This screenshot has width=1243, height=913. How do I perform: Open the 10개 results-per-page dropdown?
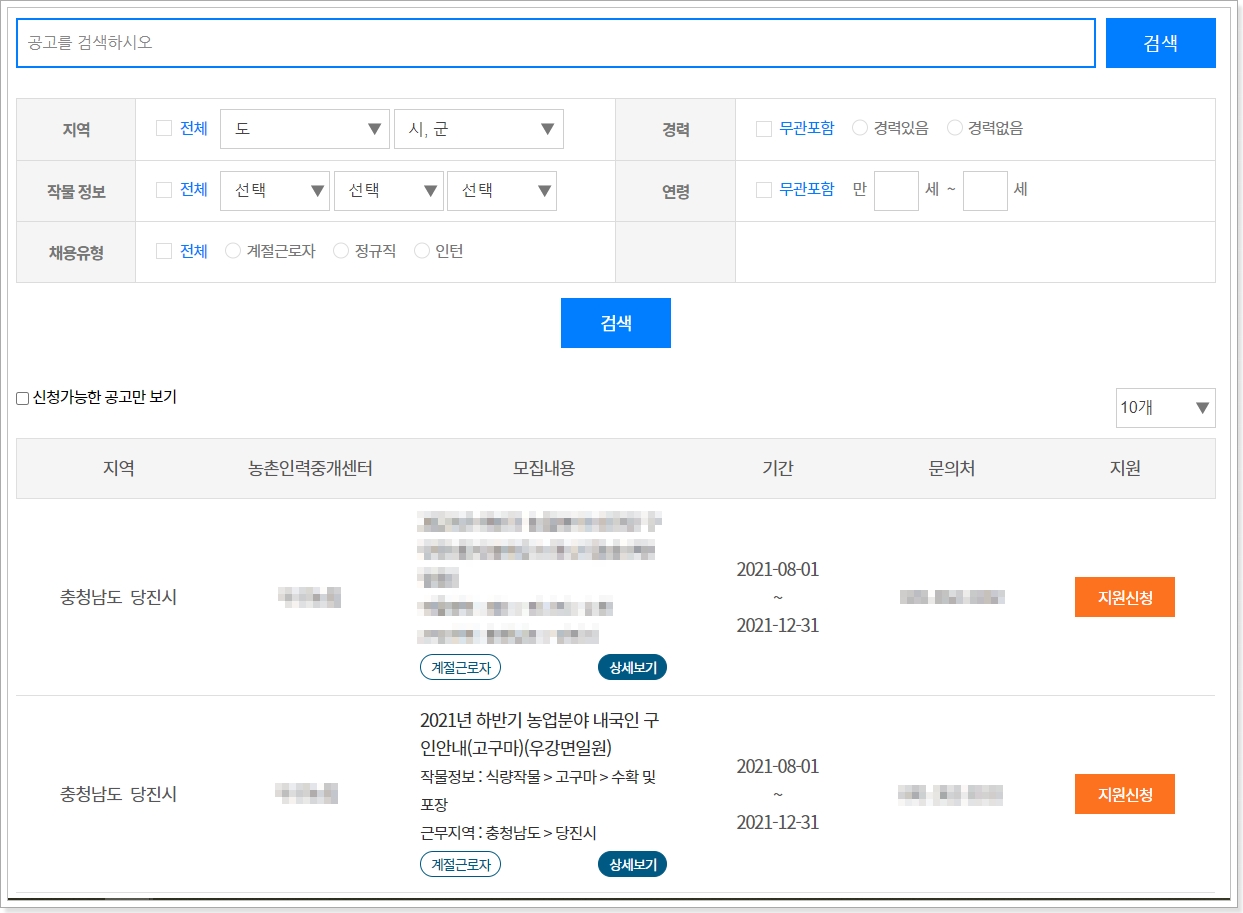[1166, 408]
